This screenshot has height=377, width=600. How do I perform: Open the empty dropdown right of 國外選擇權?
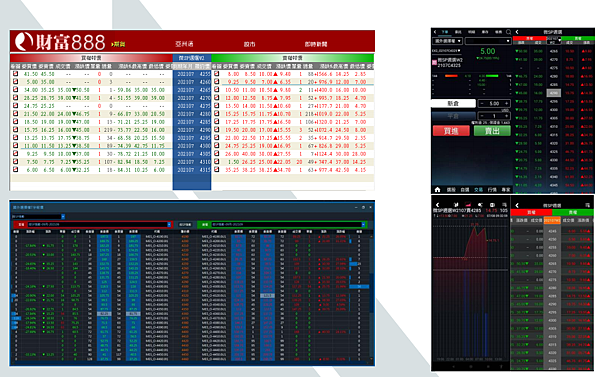point(488,41)
